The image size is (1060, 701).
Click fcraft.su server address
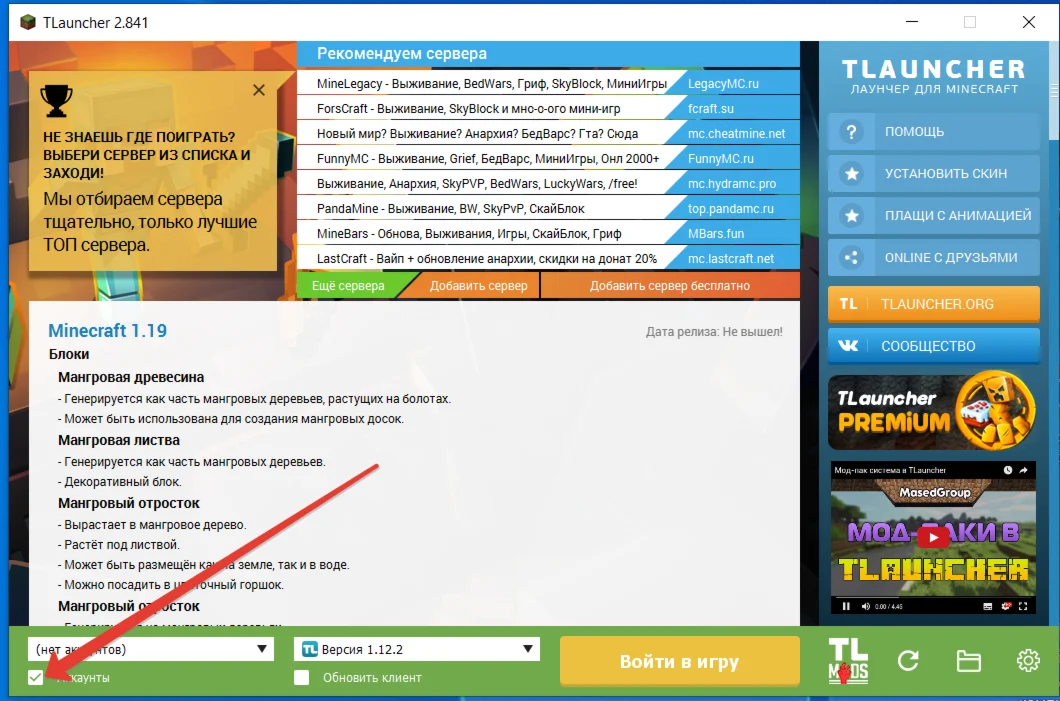click(x=710, y=109)
